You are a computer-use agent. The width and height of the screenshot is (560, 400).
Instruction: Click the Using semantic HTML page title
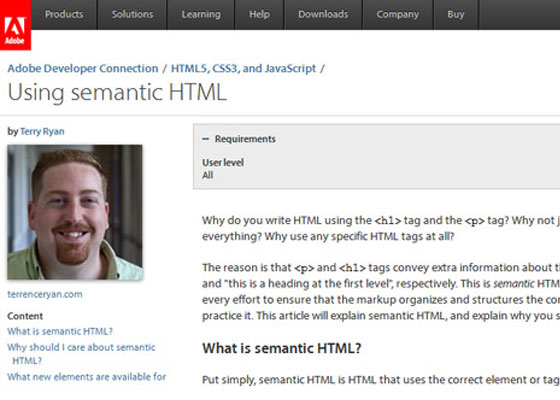[117, 93]
